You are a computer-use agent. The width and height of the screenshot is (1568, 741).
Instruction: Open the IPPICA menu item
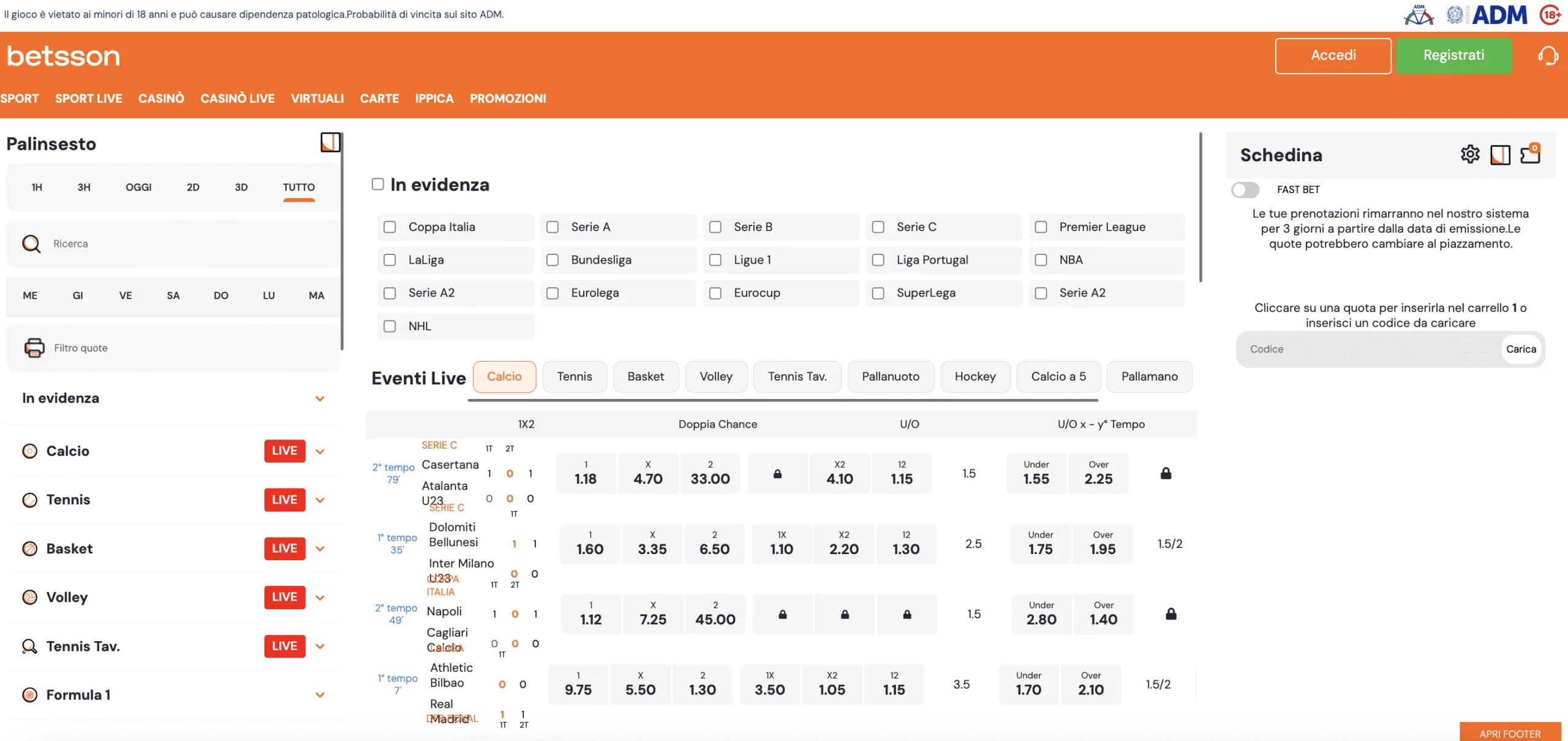[434, 99]
